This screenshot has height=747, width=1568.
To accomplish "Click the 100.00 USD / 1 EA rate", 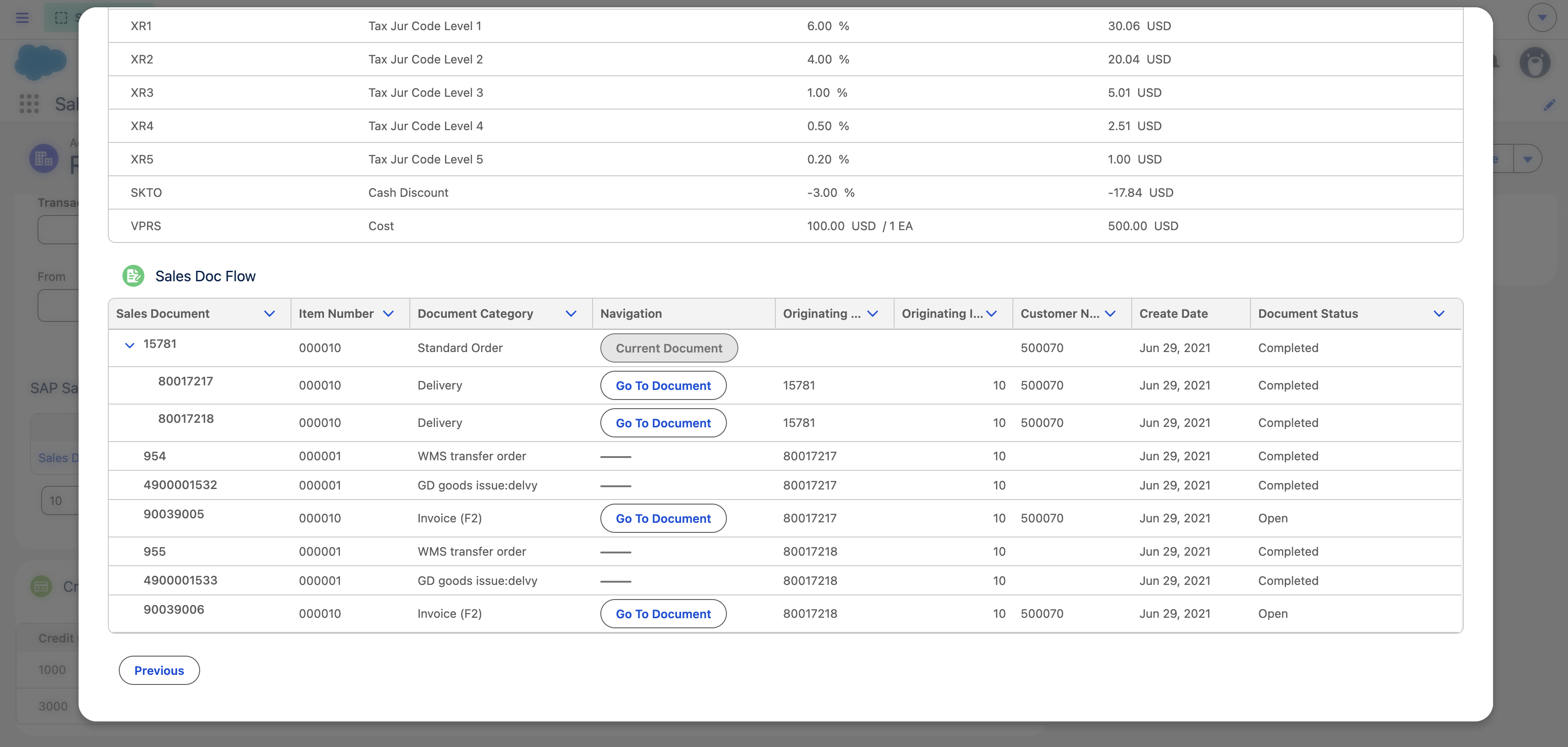I will (x=860, y=226).
